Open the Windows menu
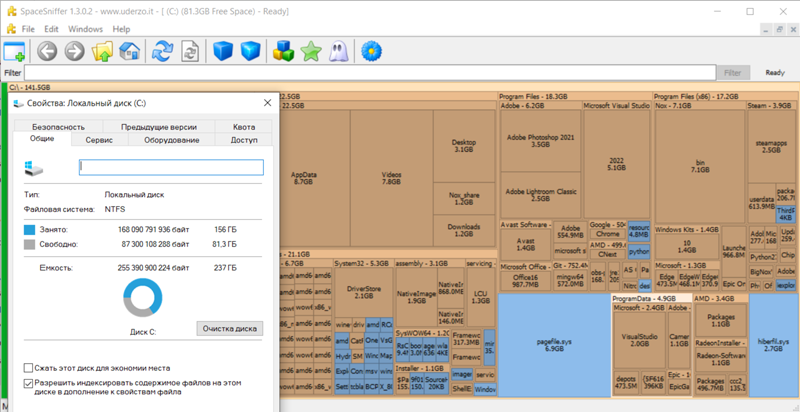Screen dimensions: 800x412 tap(85, 29)
